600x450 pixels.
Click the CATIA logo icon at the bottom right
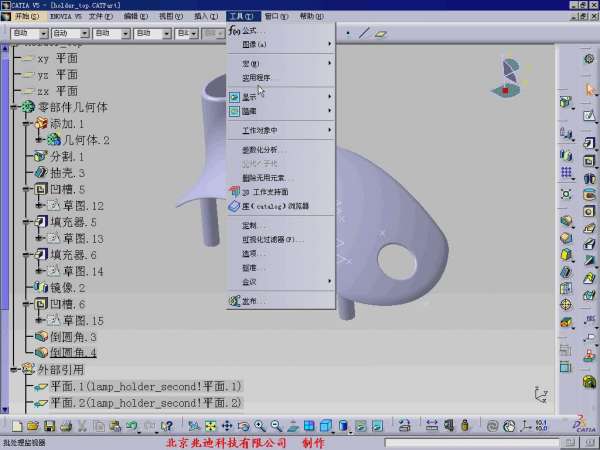(584, 424)
